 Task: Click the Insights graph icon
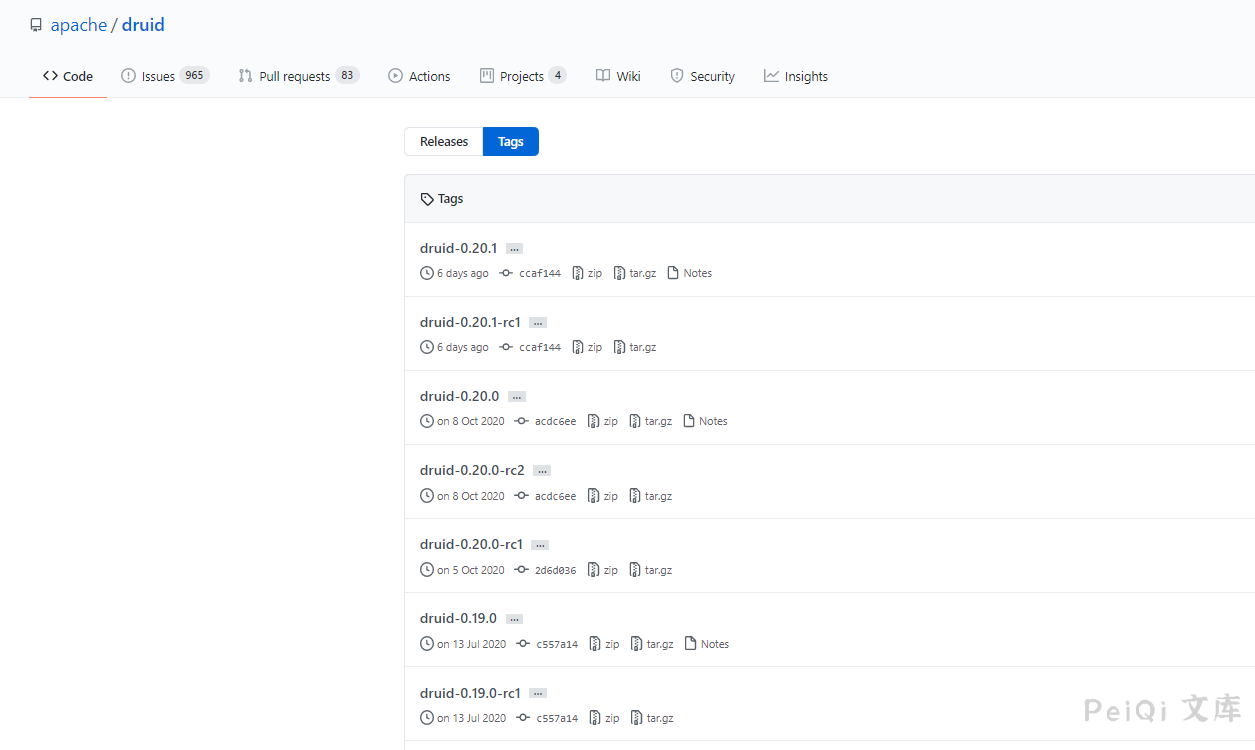click(x=771, y=76)
